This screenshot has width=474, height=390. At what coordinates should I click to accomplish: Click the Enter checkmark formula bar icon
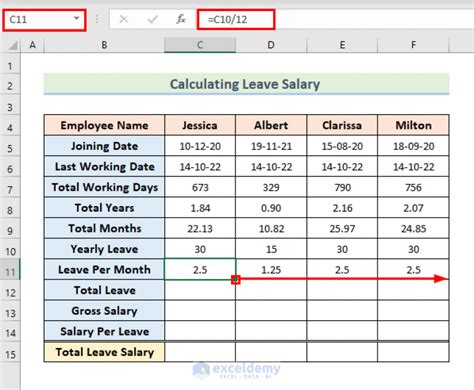pyautogui.click(x=152, y=19)
